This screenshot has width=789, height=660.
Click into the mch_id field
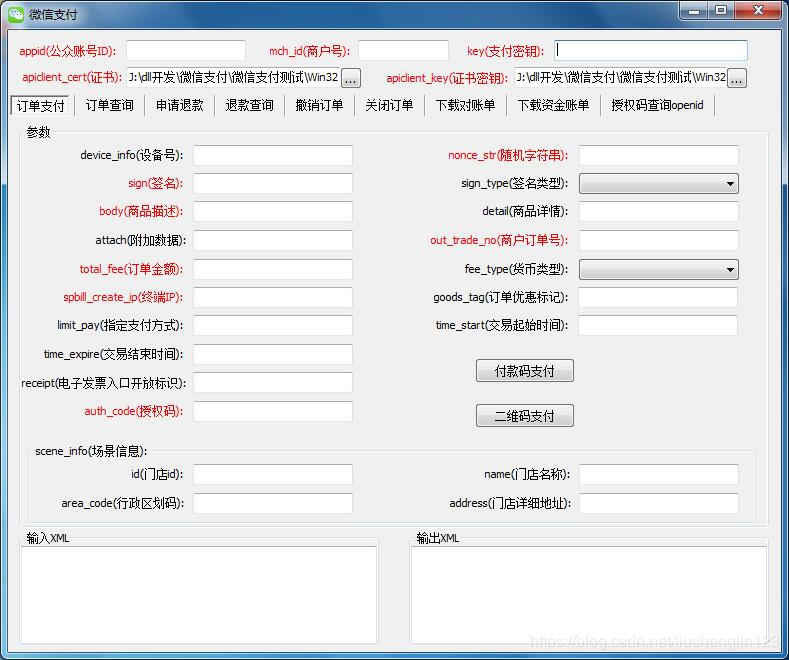(x=403, y=51)
